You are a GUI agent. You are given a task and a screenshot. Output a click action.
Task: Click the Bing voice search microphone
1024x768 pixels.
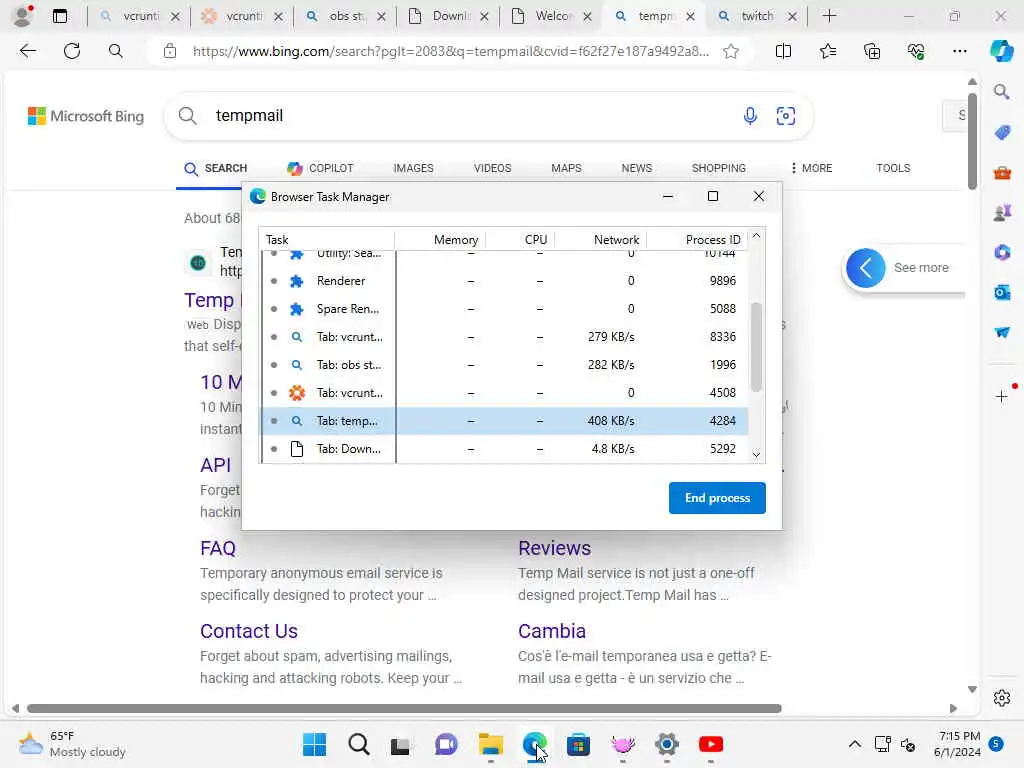750,116
